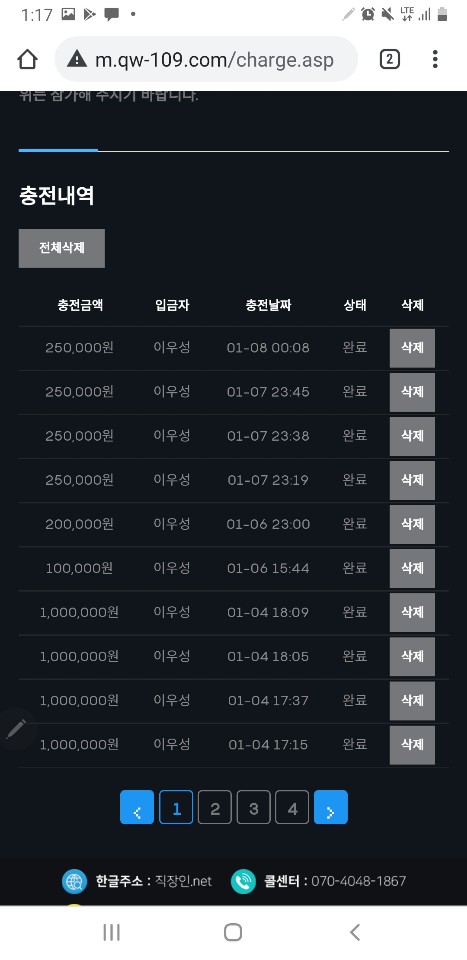Tap the globe icon beside 한글주소

pyautogui.click(x=75, y=881)
